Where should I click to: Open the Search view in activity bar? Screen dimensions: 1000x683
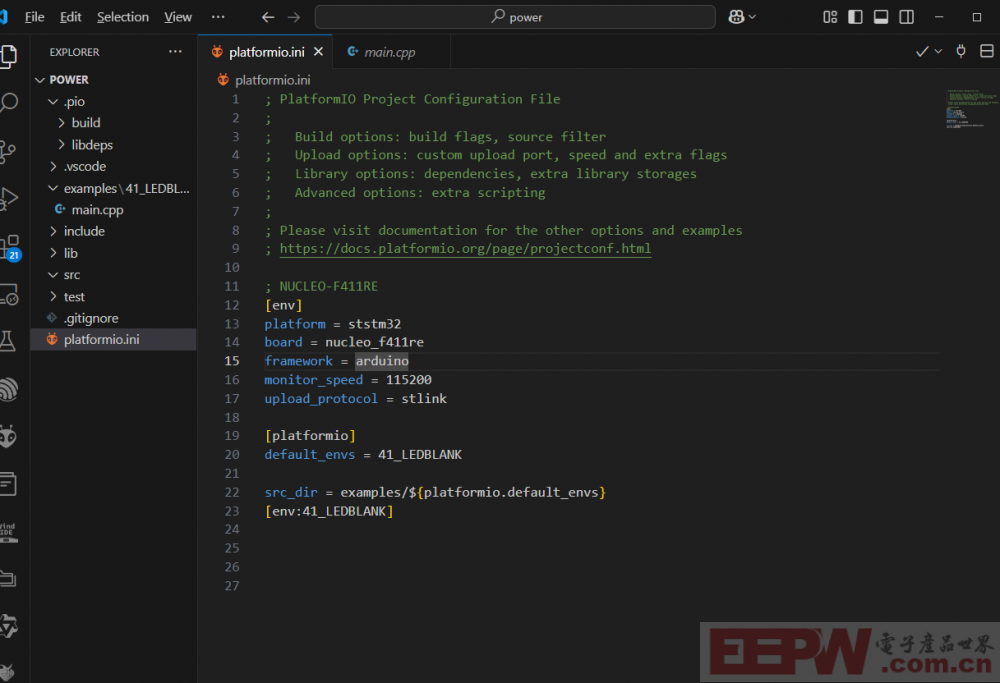coord(8,103)
